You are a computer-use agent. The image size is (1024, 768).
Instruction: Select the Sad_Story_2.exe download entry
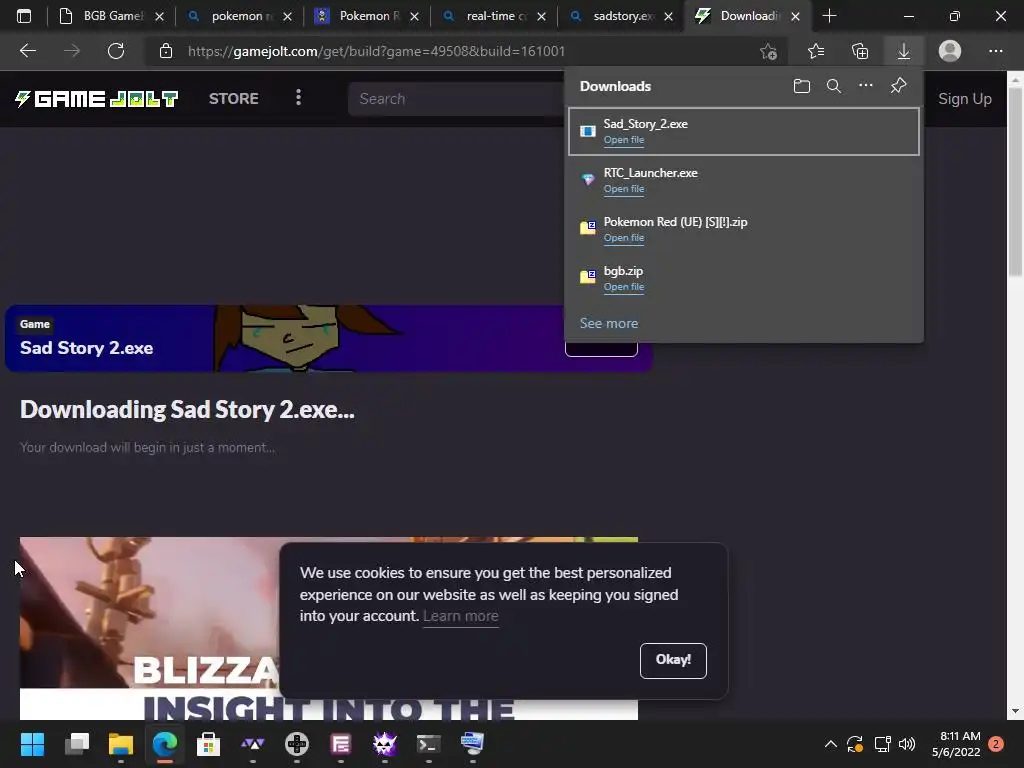(744, 131)
